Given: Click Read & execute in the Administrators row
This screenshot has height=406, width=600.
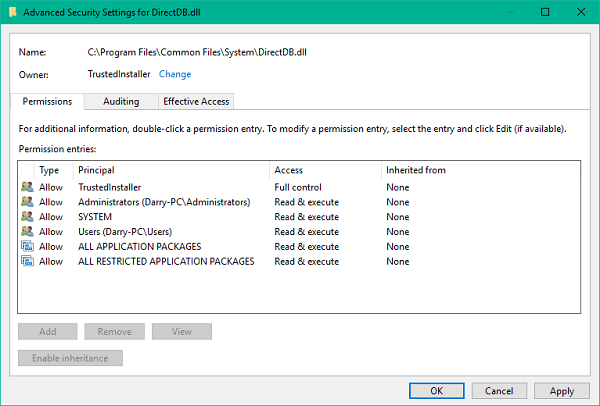Looking at the screenshot, I should pos(307,202).
